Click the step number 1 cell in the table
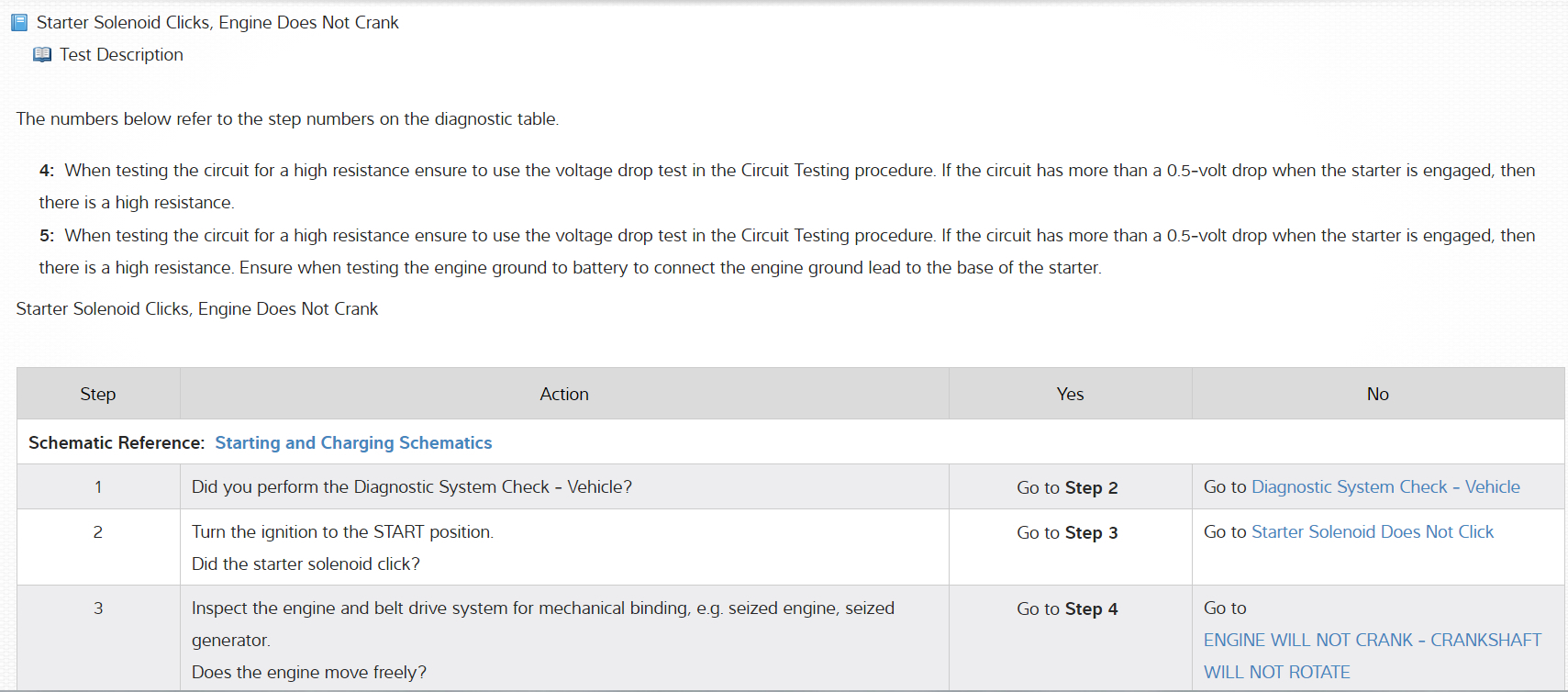The width and height of the screenshot is (1568, 692). [x=98, y=487]
